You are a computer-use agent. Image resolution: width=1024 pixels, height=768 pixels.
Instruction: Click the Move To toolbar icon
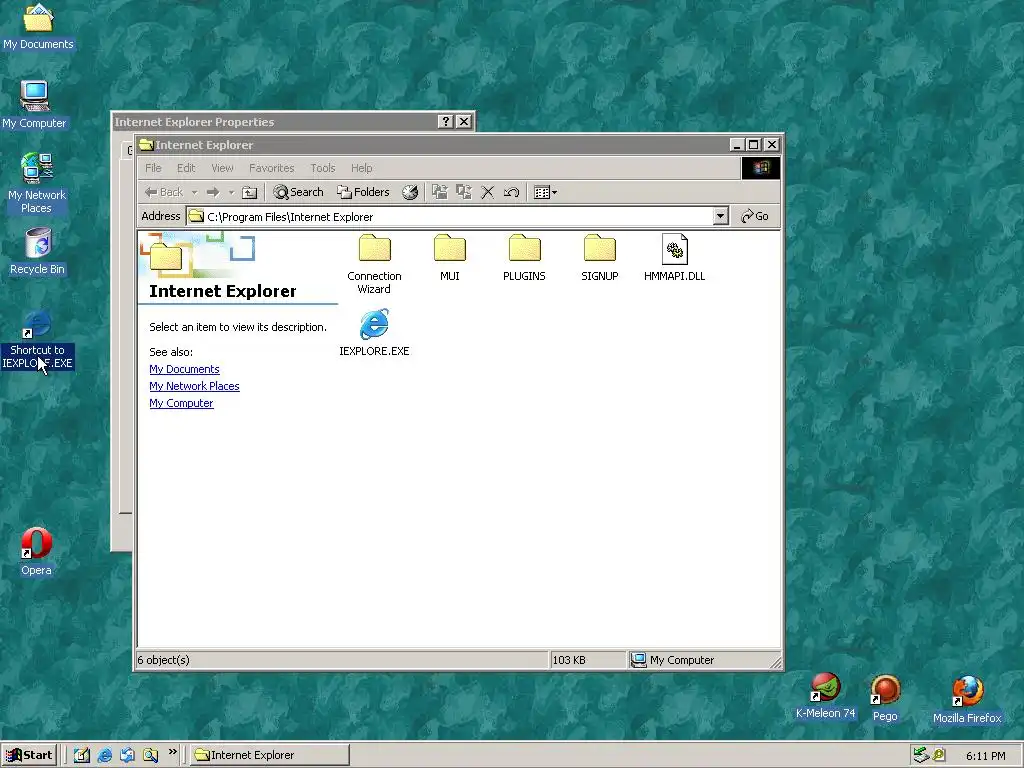440,192
